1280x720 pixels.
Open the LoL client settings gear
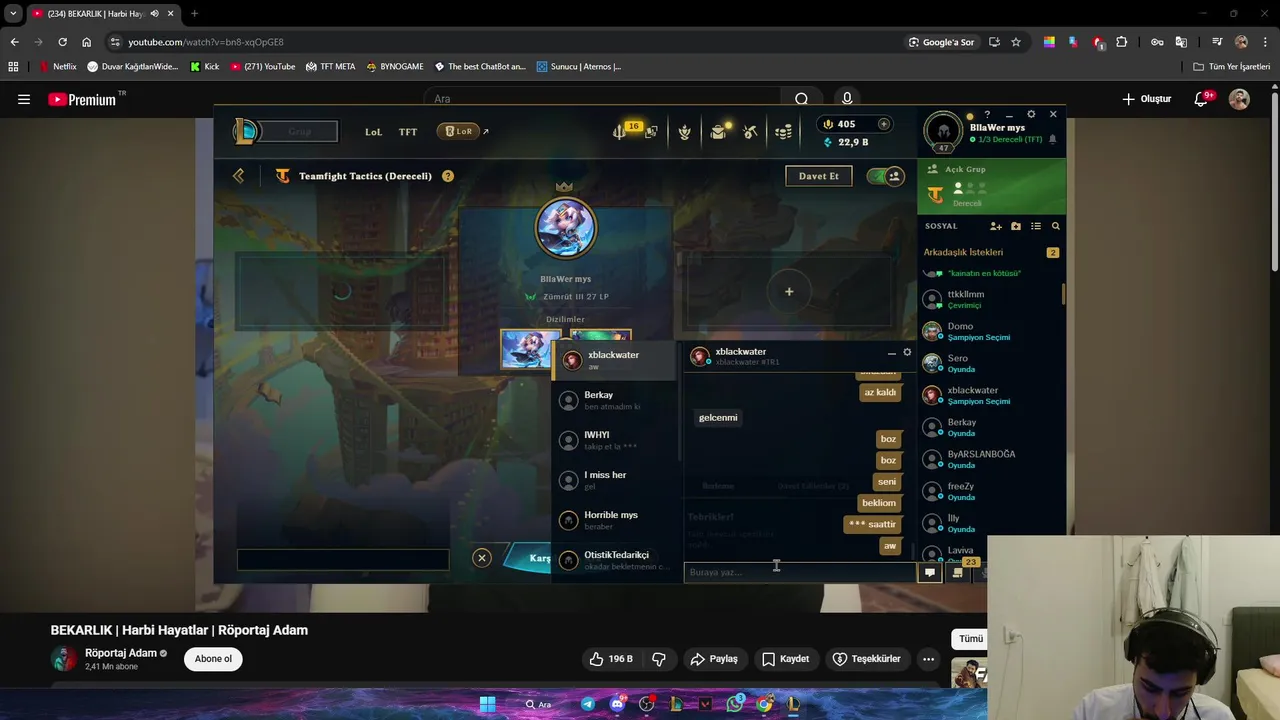click(x=1031, y=114)
